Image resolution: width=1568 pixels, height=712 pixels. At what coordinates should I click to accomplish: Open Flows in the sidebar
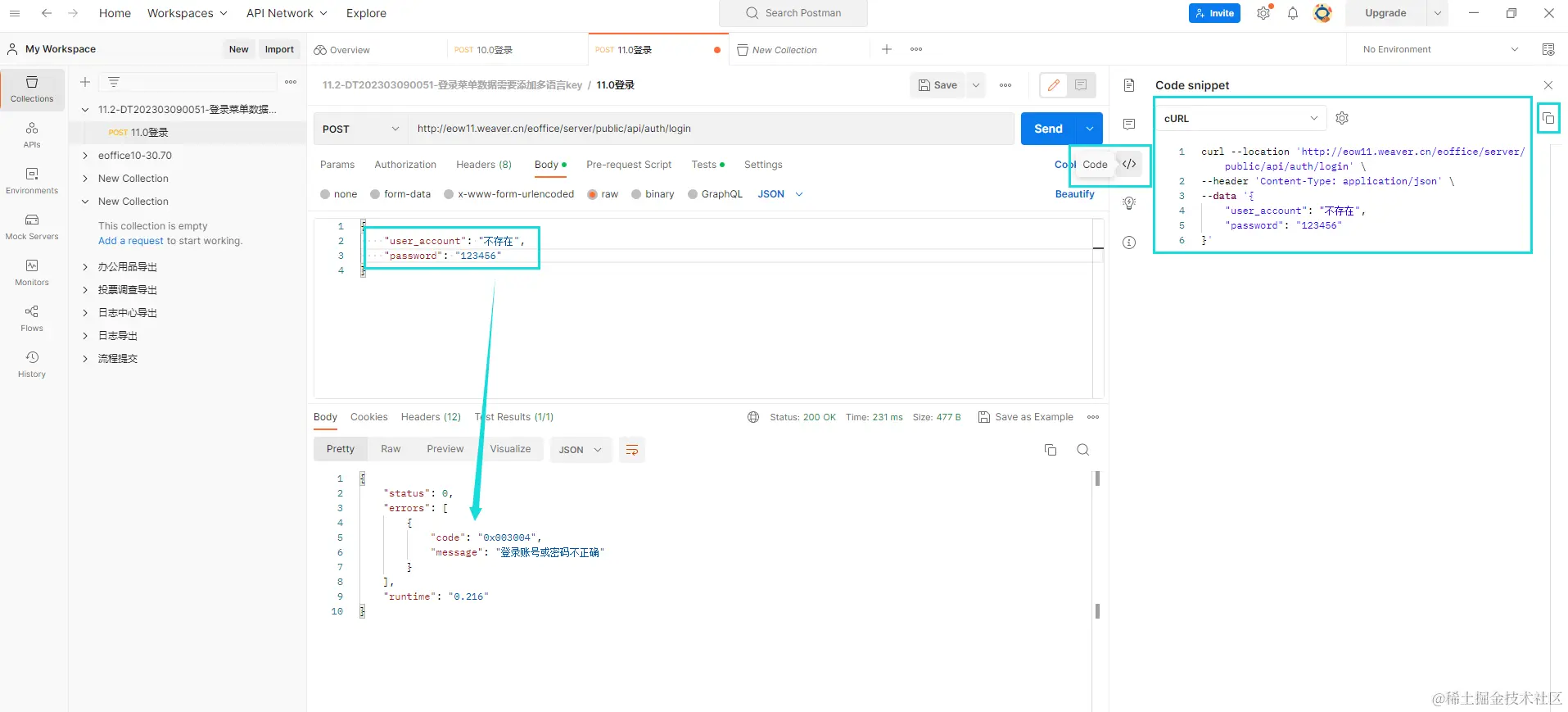(32, 319)
